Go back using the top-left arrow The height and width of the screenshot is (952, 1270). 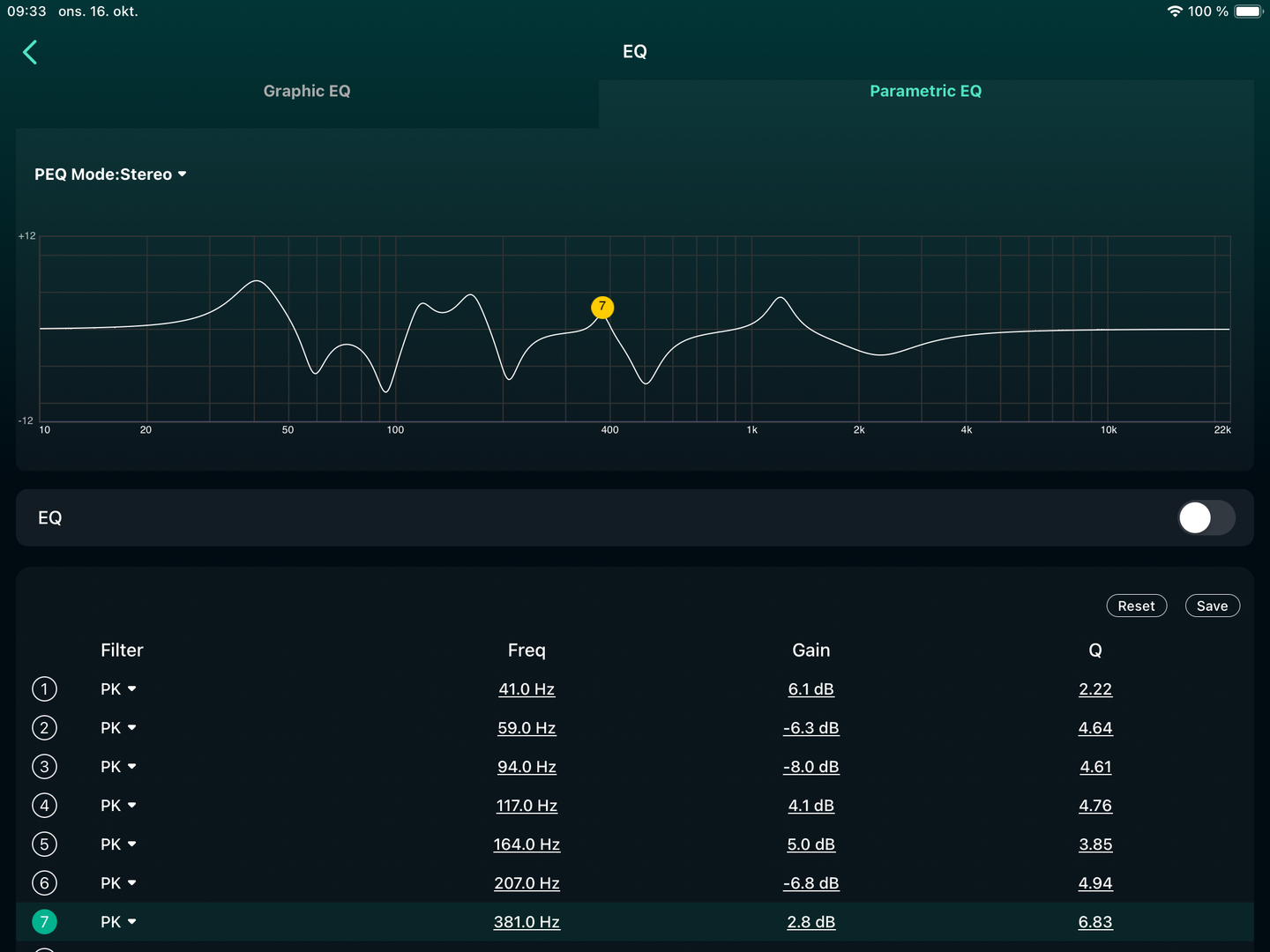[x=30, y=53]
